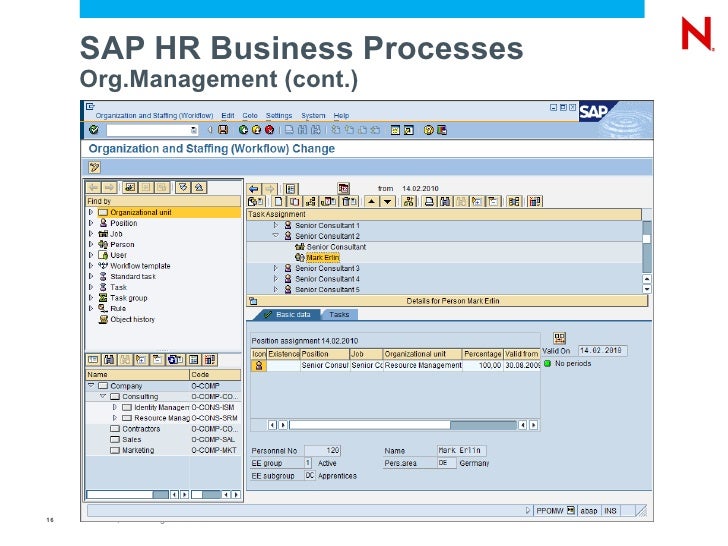Collapse the Company node in hit list
Screen dimensions: 728x546
91,386
